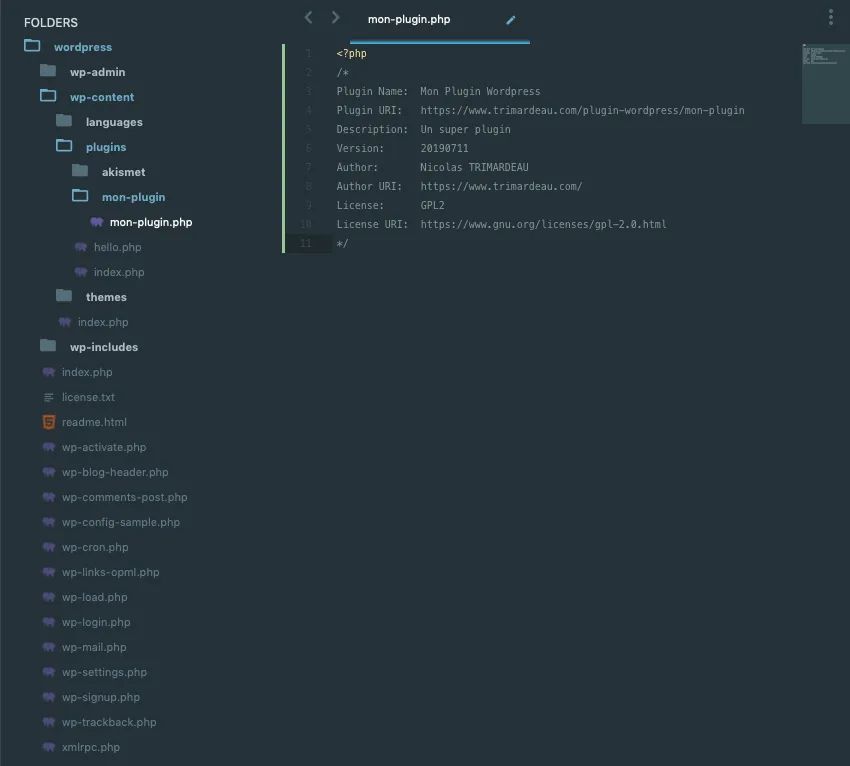The width and height of the screenshot is (850, 766).
Task: Select mon-plugin.php in the folder tree
Action: tap(151, 222)
